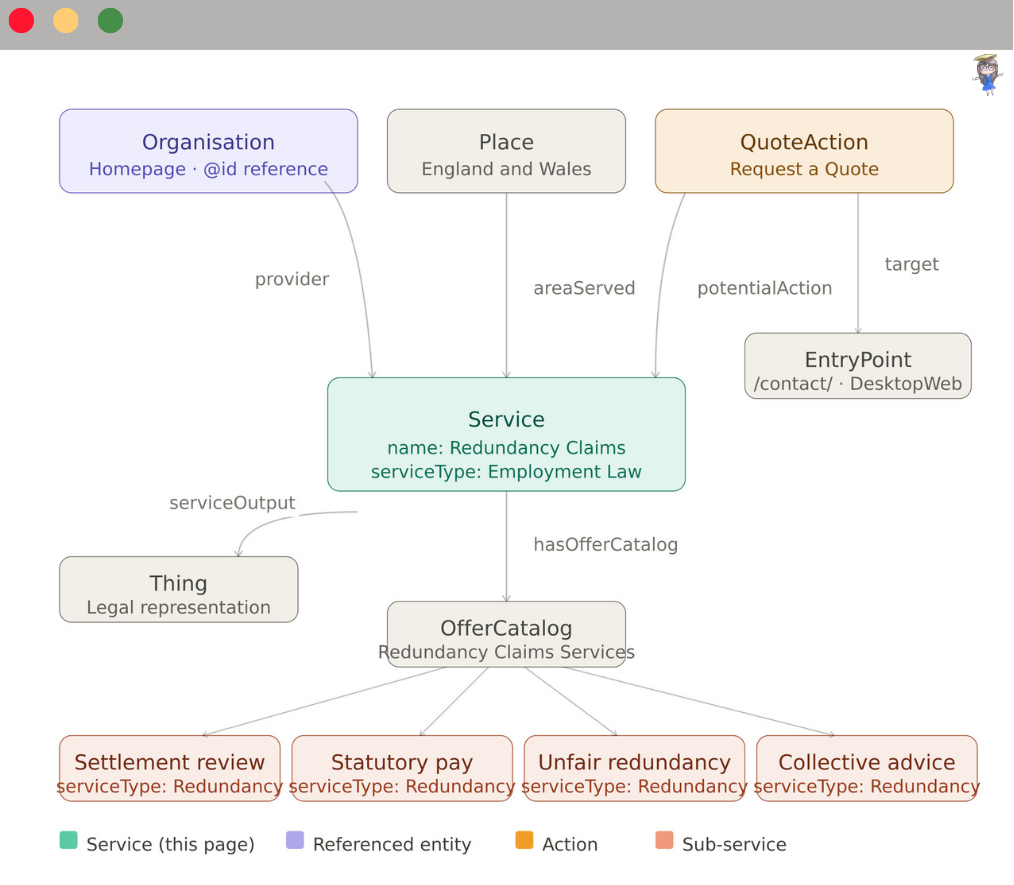Open the QuoteAction Request a Quote node
The width and height of the screenshot is (1014, 885).
(803, 150)
